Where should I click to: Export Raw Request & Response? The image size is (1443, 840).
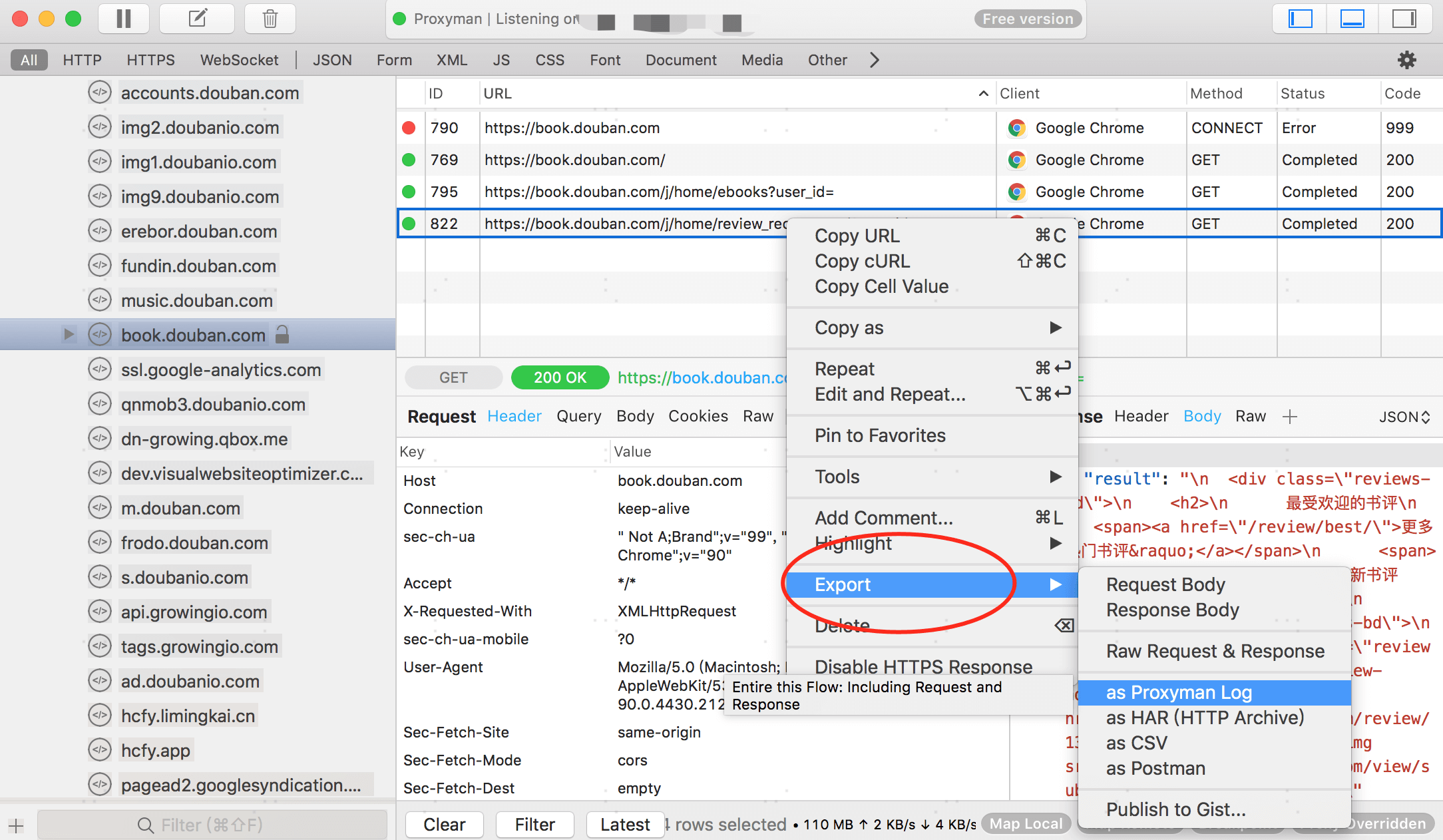(x=1214, y=651)
